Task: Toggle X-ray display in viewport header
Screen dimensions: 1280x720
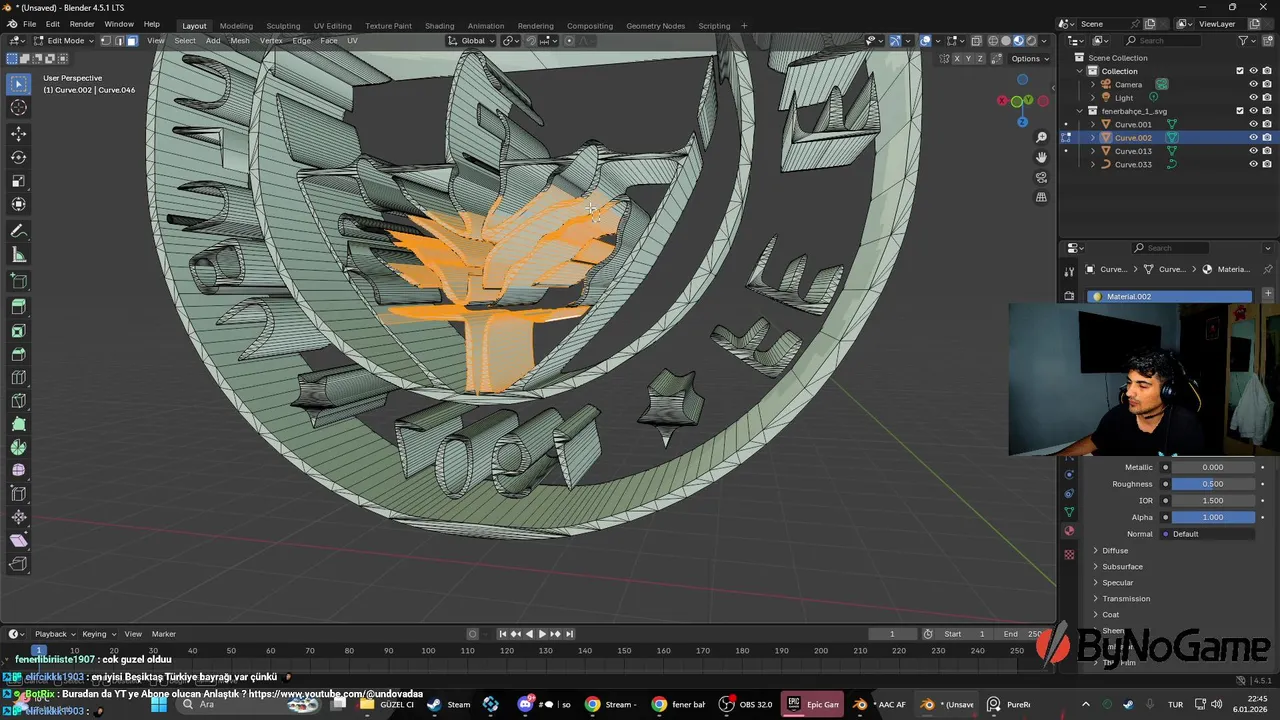Action: pos(976,41)
